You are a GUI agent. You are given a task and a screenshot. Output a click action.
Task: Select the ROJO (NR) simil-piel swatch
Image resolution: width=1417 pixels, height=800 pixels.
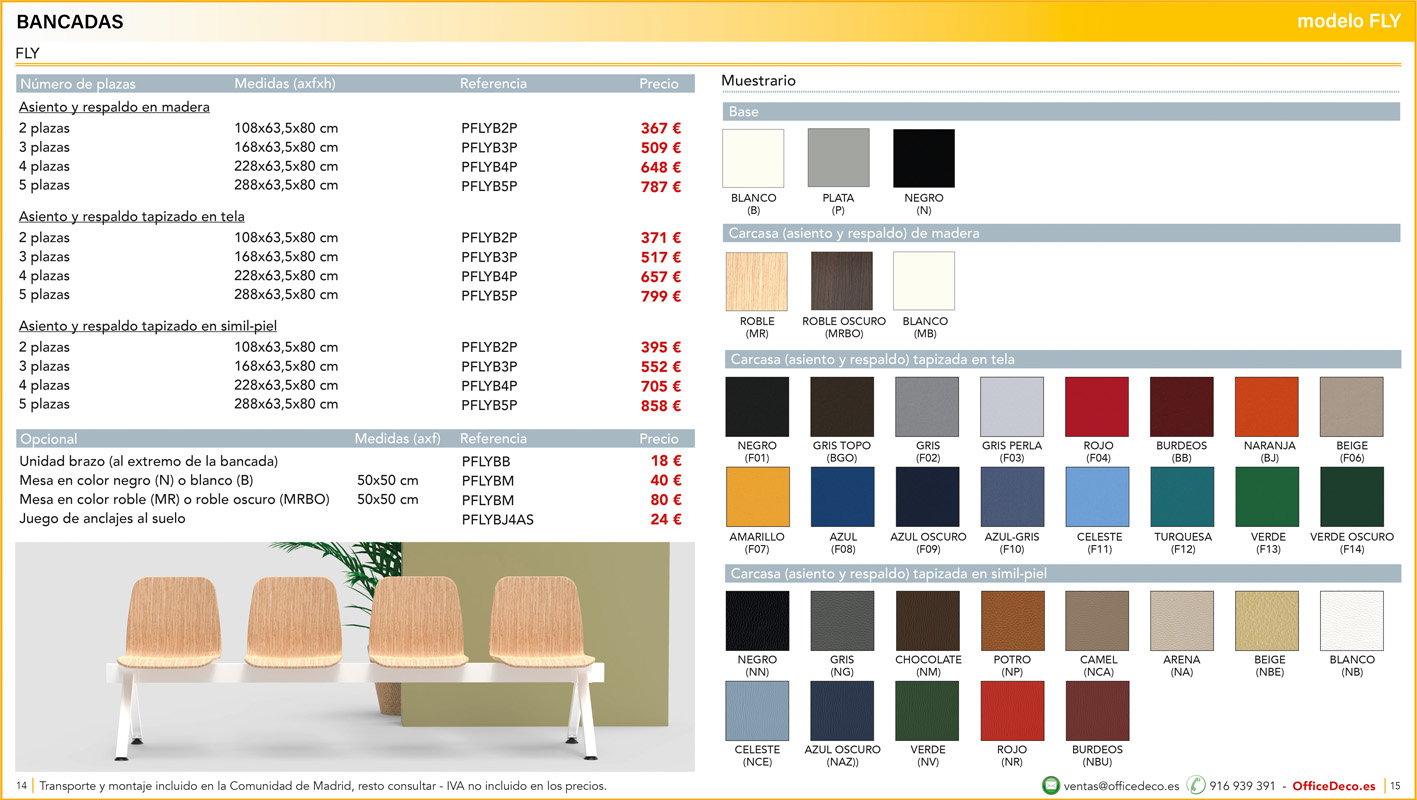click(1012, 711)
